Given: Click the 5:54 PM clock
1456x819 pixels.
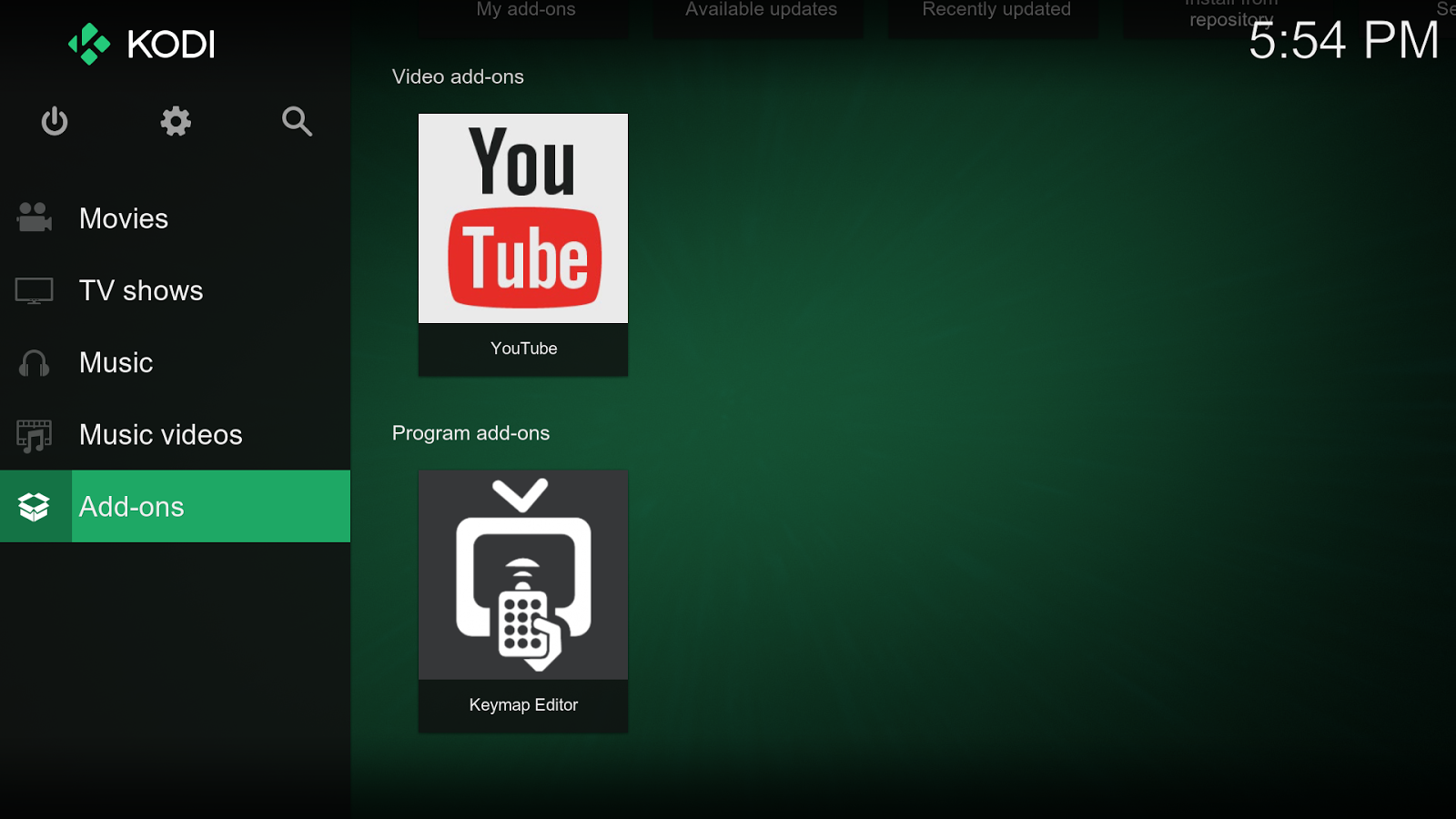Looking at the screenshot, I should [1343, 41].
